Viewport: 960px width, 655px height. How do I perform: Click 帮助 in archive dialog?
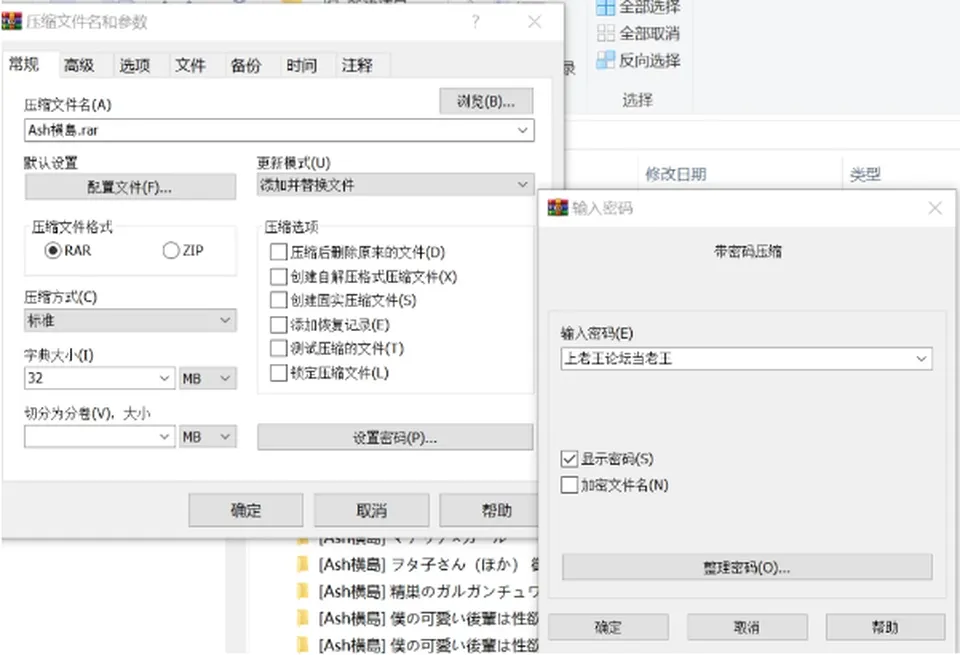coord(490,510)
